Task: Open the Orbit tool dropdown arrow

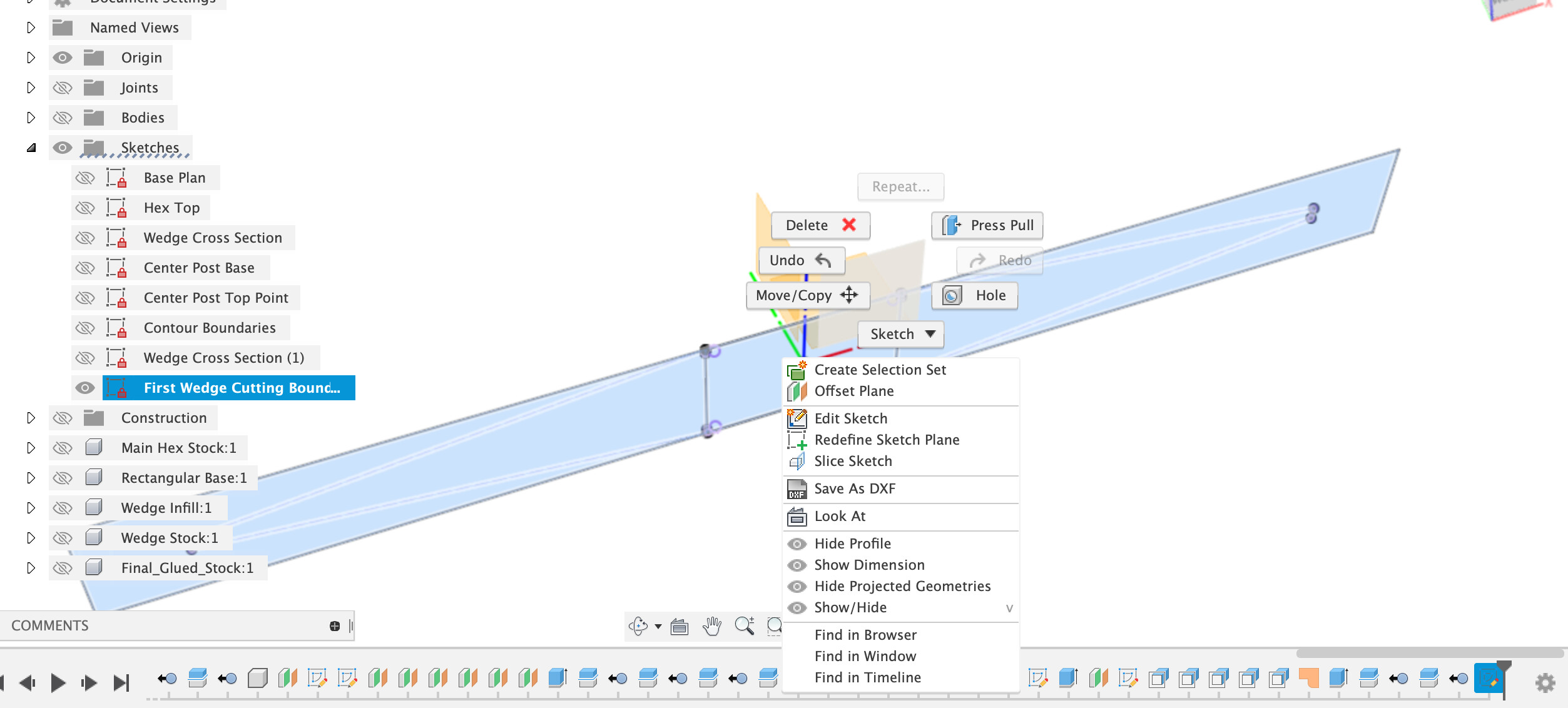Action: pos(658,627)
